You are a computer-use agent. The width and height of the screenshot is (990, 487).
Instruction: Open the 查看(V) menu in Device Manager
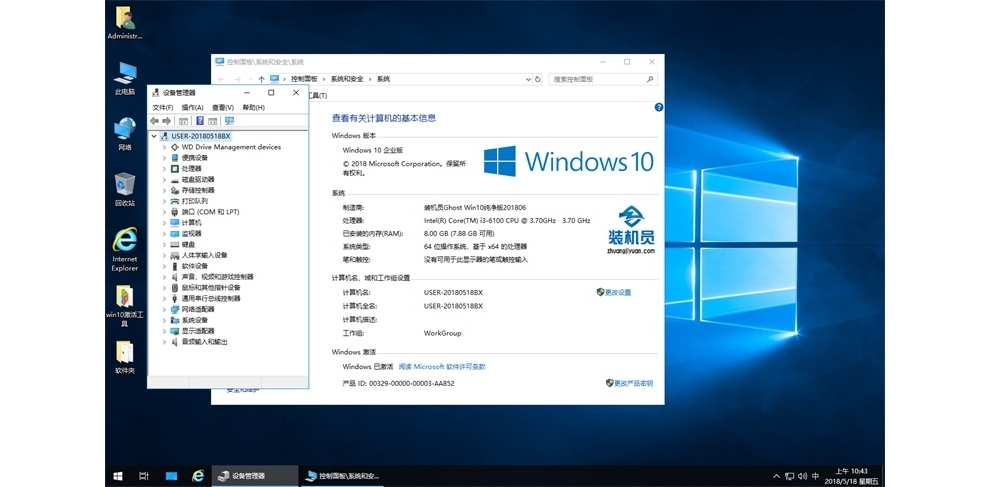pyautogui.click(x=222, y=107)
